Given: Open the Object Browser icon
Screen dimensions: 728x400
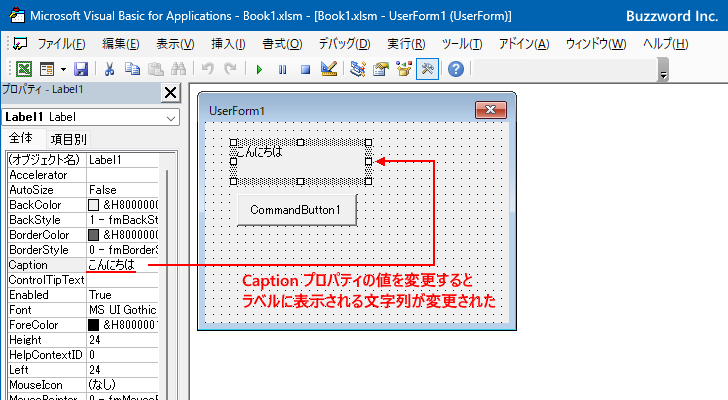Looking at the screenshot, I should click(x=404, y=70).
